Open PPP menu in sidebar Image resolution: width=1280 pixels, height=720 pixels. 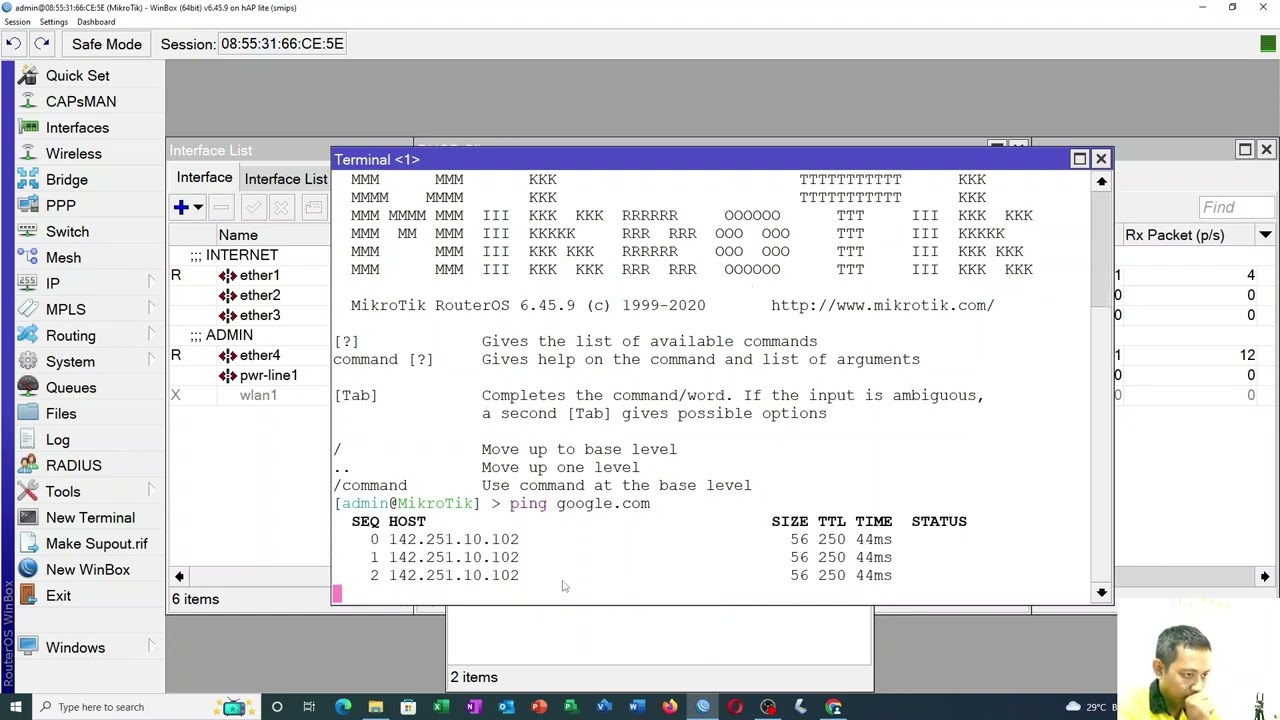tap(60, 206)
